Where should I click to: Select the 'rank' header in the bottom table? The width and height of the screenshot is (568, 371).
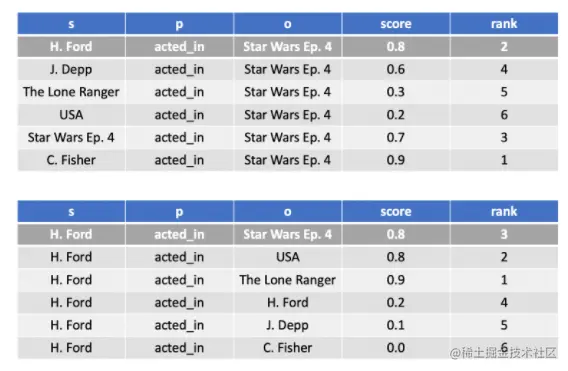[x=504, y=212]
